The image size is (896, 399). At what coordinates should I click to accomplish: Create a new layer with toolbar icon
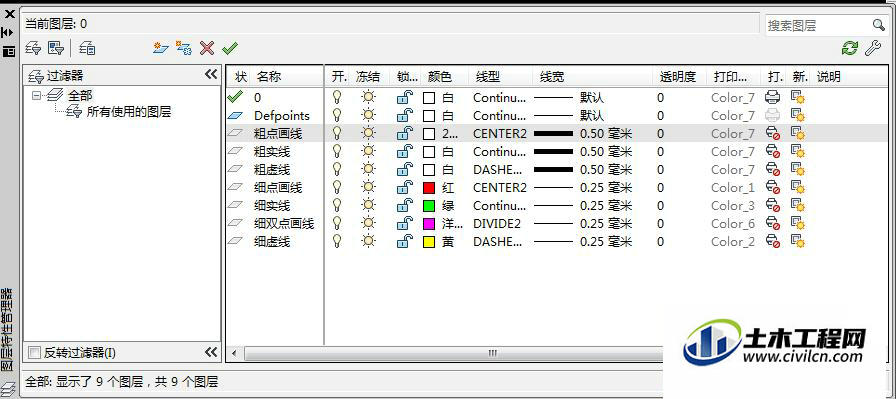tap(161, 48)
